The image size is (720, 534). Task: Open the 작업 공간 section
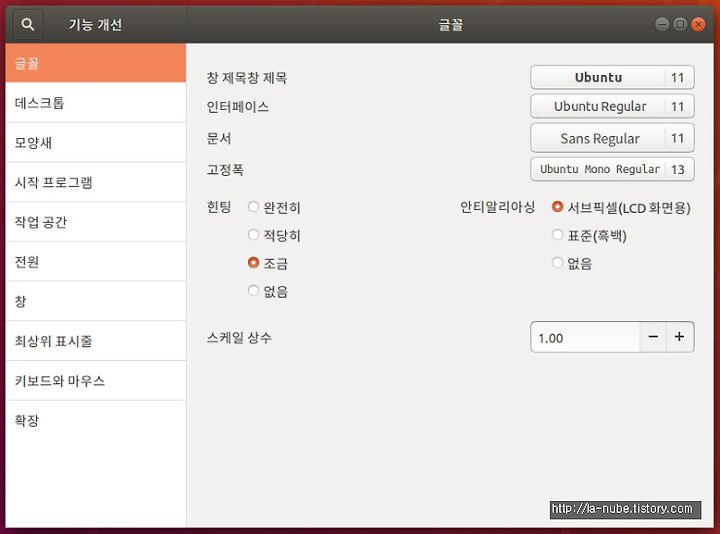click(x=96, y=222)
